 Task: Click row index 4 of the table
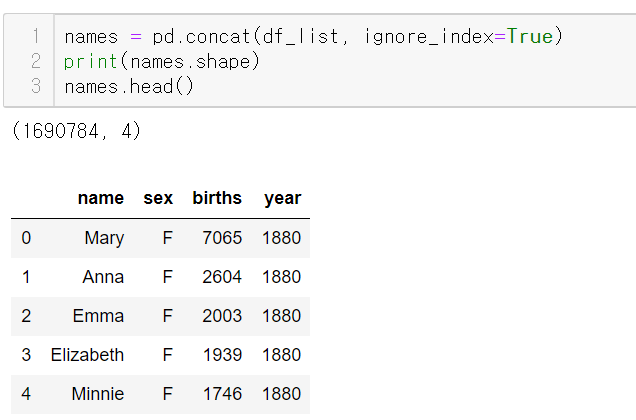[26, 394]
